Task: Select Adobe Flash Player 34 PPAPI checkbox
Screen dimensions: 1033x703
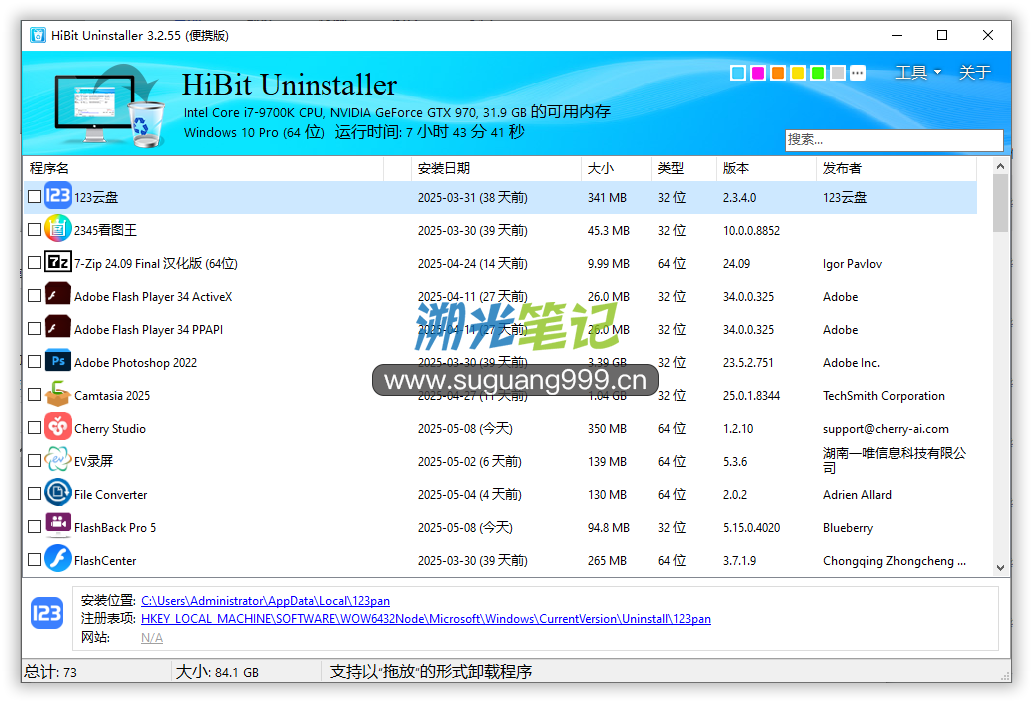Action: click(34, 328)
